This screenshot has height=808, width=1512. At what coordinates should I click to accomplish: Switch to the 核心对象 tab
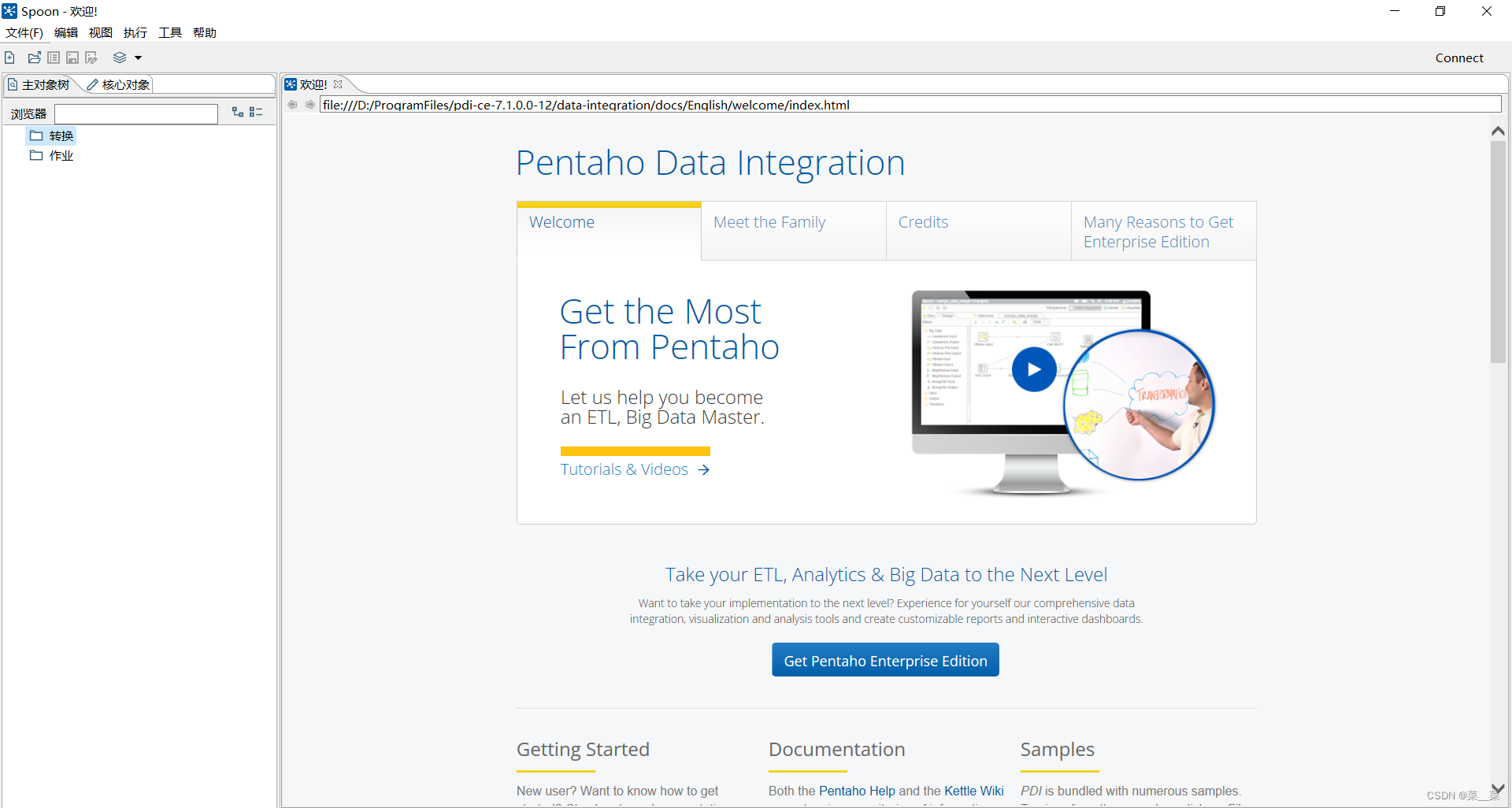click(118, 84)
